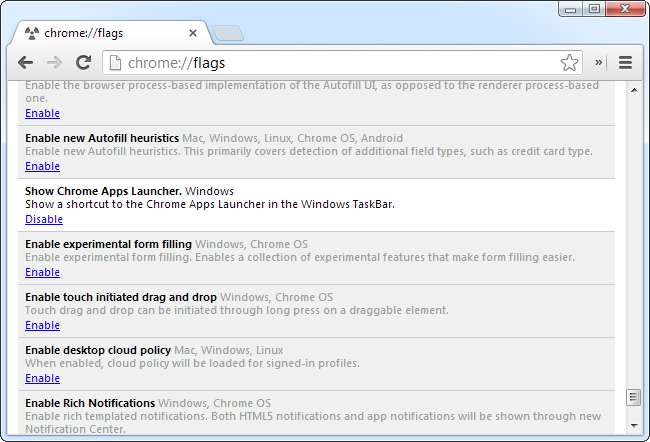This screenshot has width=650, height=442.
Task: Close the chrome://flags tab
Action: pyautogui.click(x=193, y=32)
